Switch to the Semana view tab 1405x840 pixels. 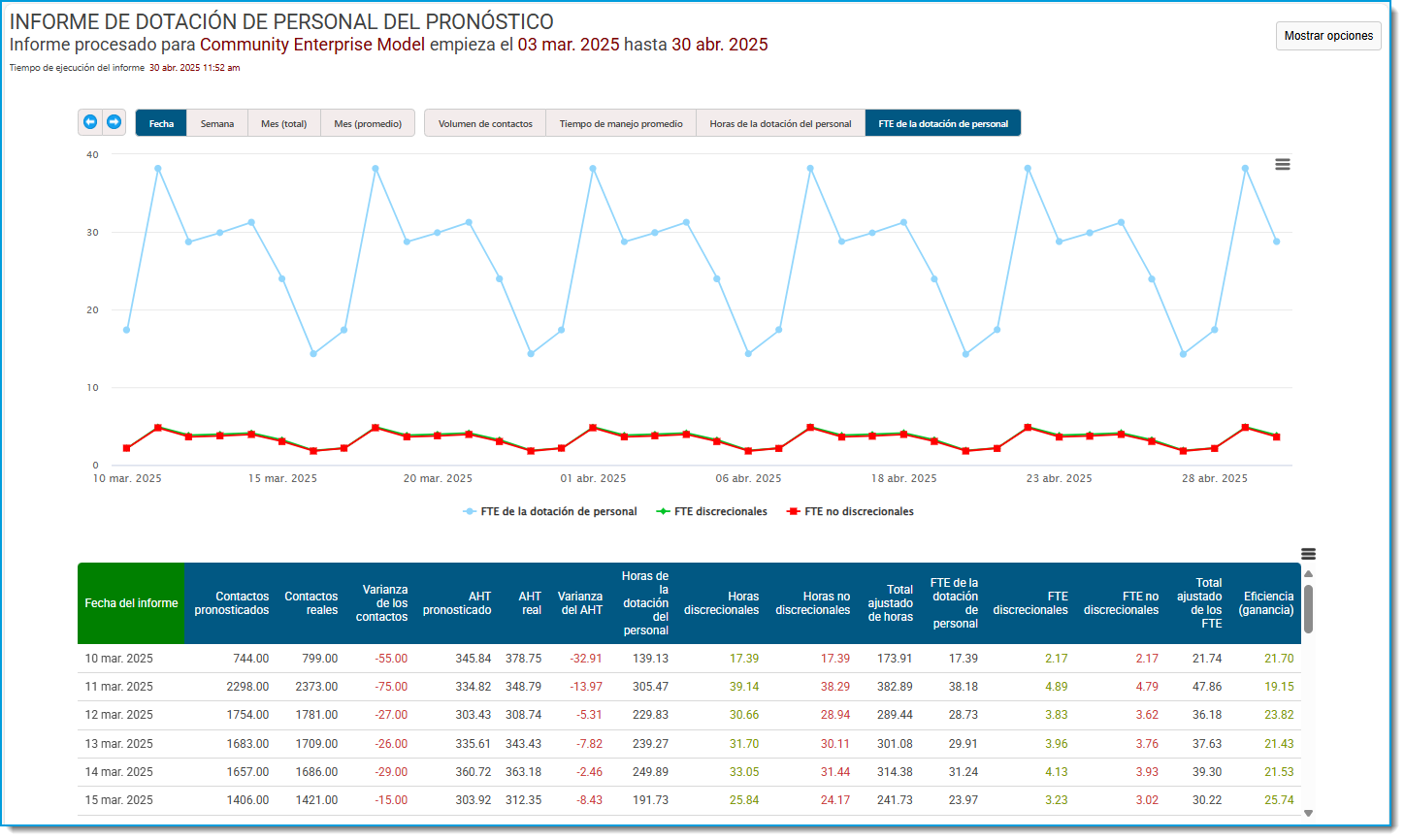217,123
